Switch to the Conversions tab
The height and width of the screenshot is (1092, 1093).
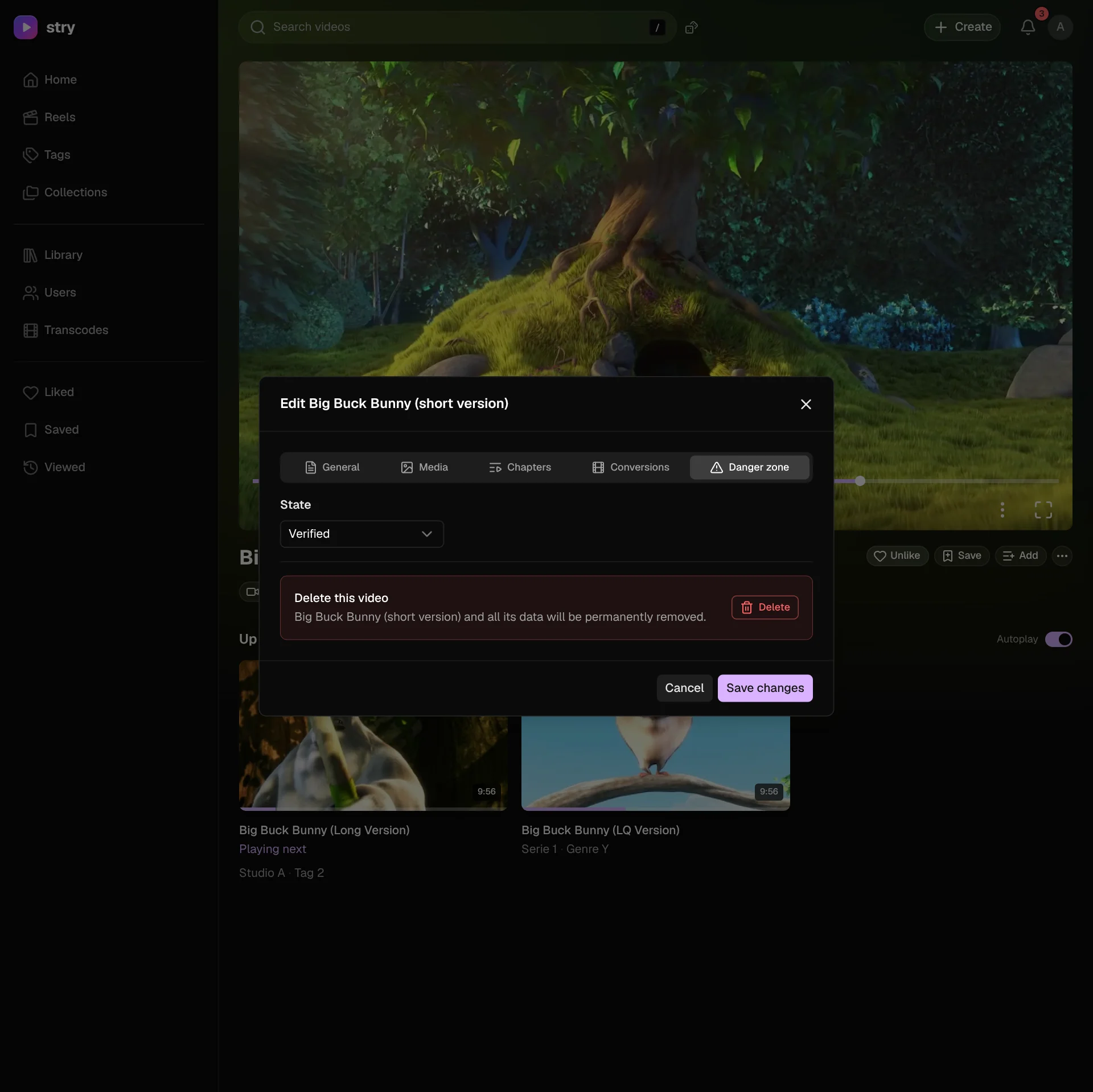(631, 467)
